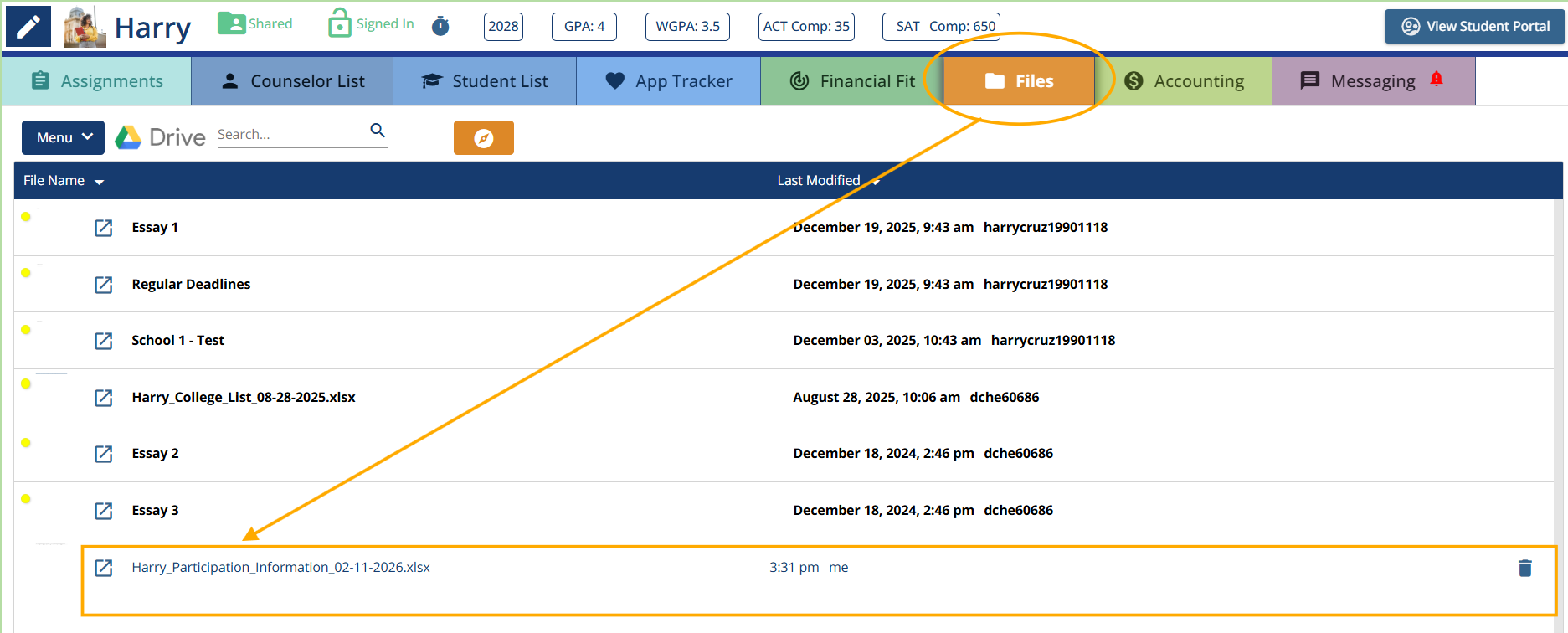Open icon for School 1 - Test
This screenshot has width=1568, height=633.
(x=104, y=341)
